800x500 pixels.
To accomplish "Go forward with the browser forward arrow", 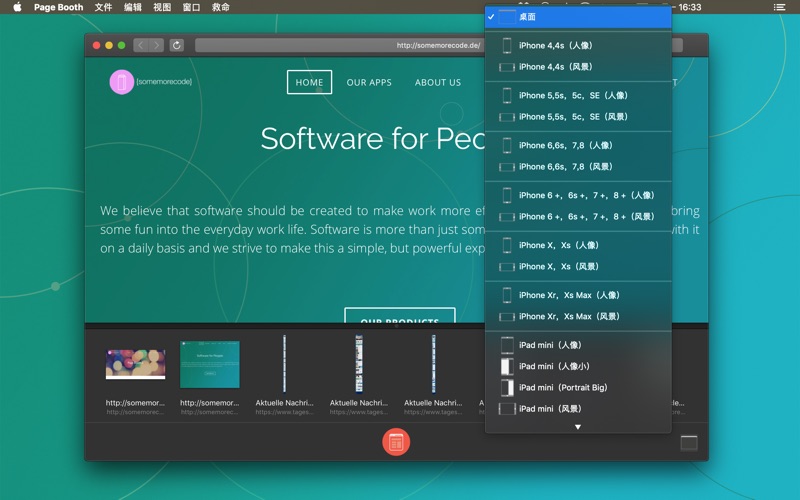I will coord(157,45).
